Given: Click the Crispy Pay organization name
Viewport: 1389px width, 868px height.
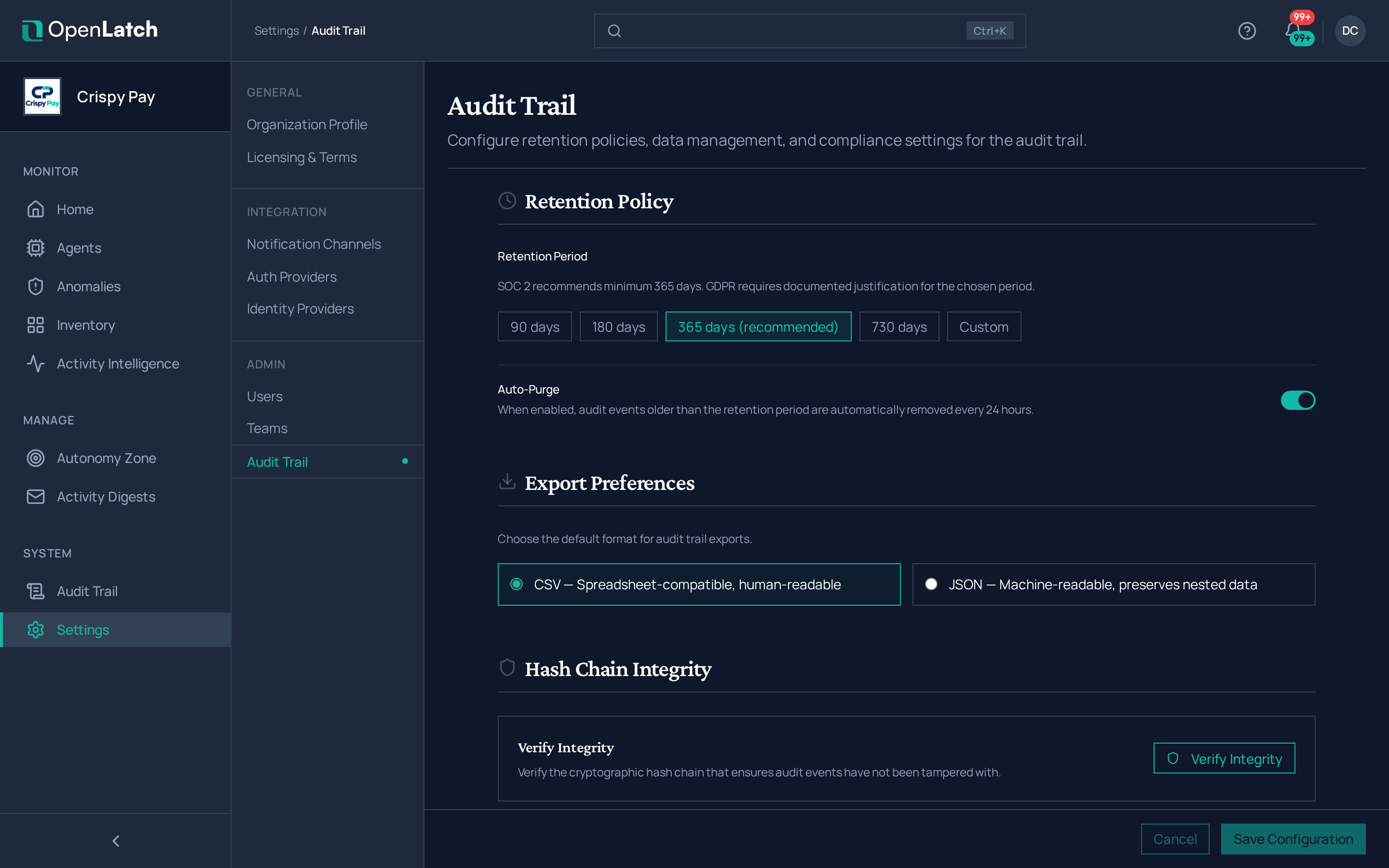Looking at the screenshot, I should click(115, 96).
